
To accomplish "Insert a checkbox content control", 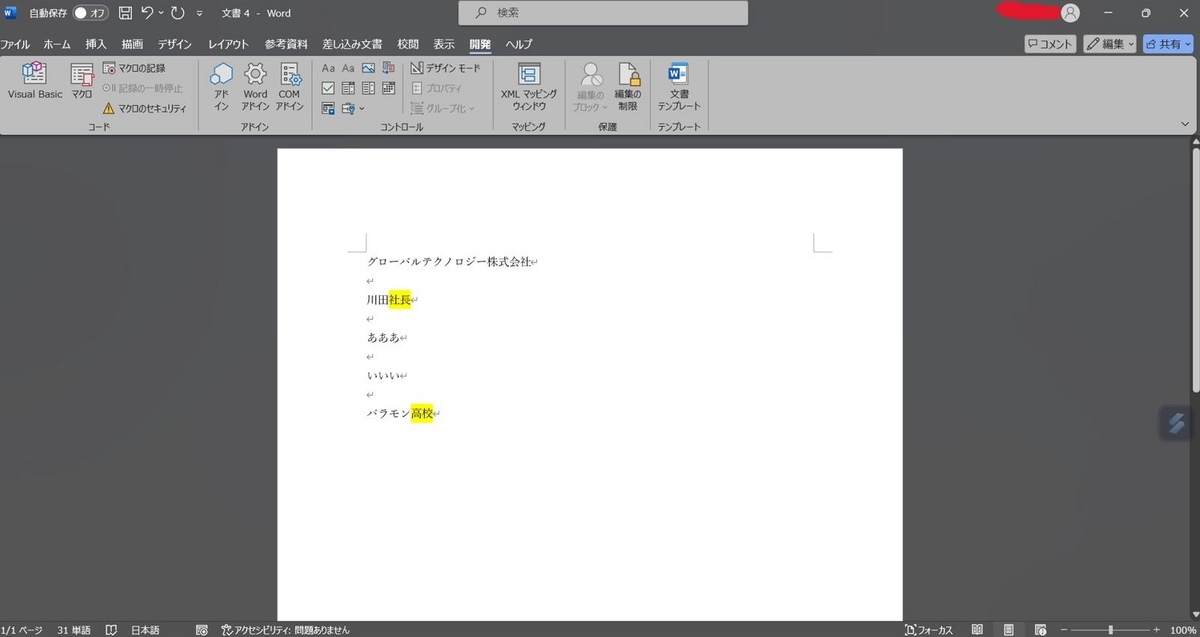I will [x=328, y=88].
